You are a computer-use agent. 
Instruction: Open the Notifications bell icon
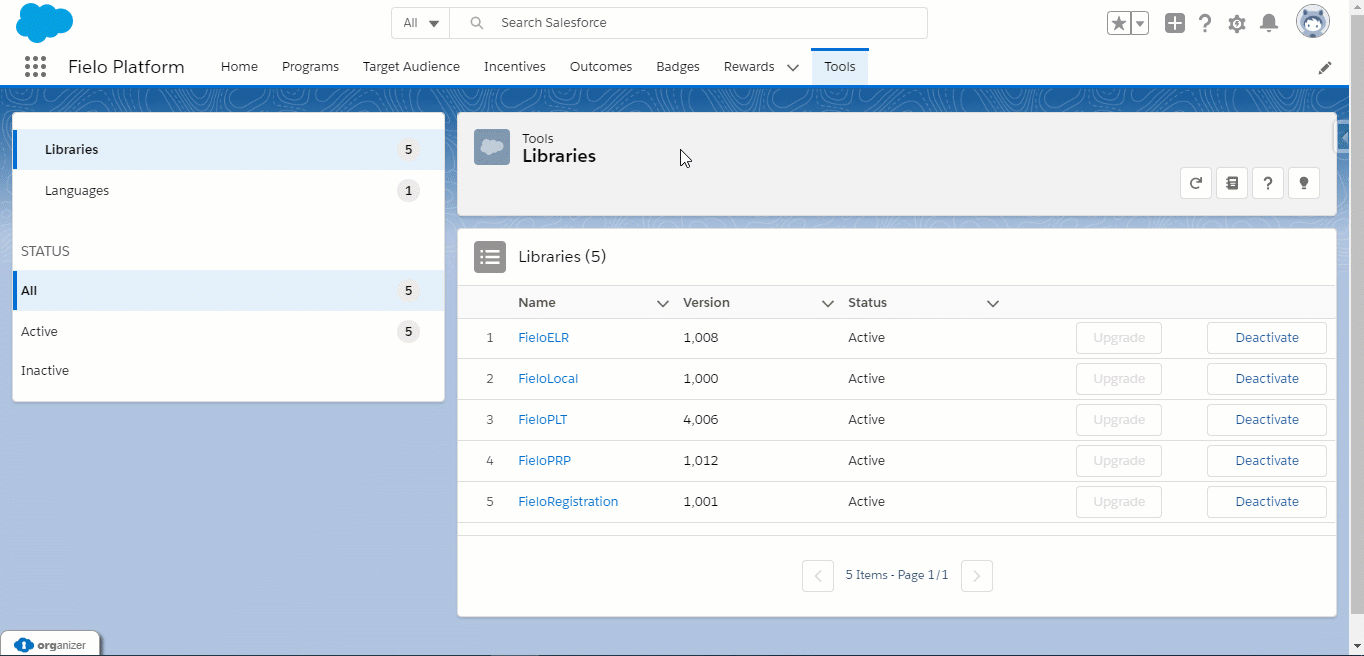[x=1269, y=23]
